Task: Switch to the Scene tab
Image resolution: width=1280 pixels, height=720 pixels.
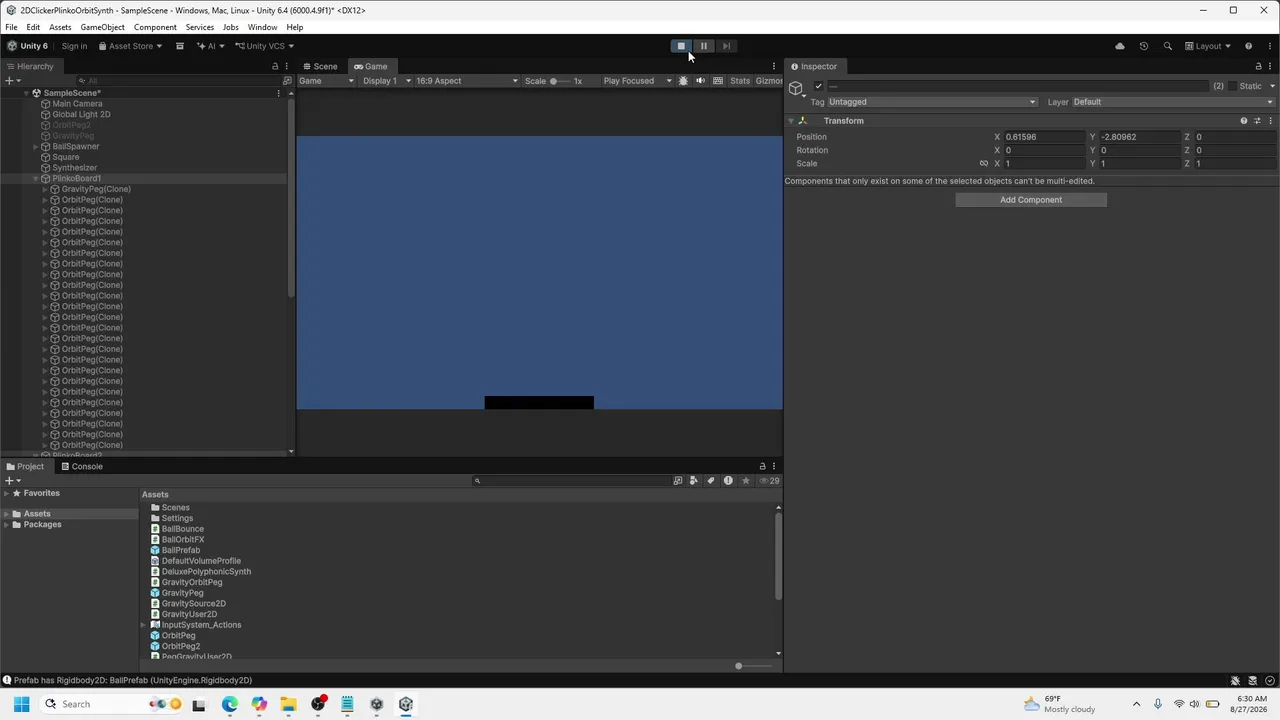Action: pyautogui.click(x=320, y=66)
